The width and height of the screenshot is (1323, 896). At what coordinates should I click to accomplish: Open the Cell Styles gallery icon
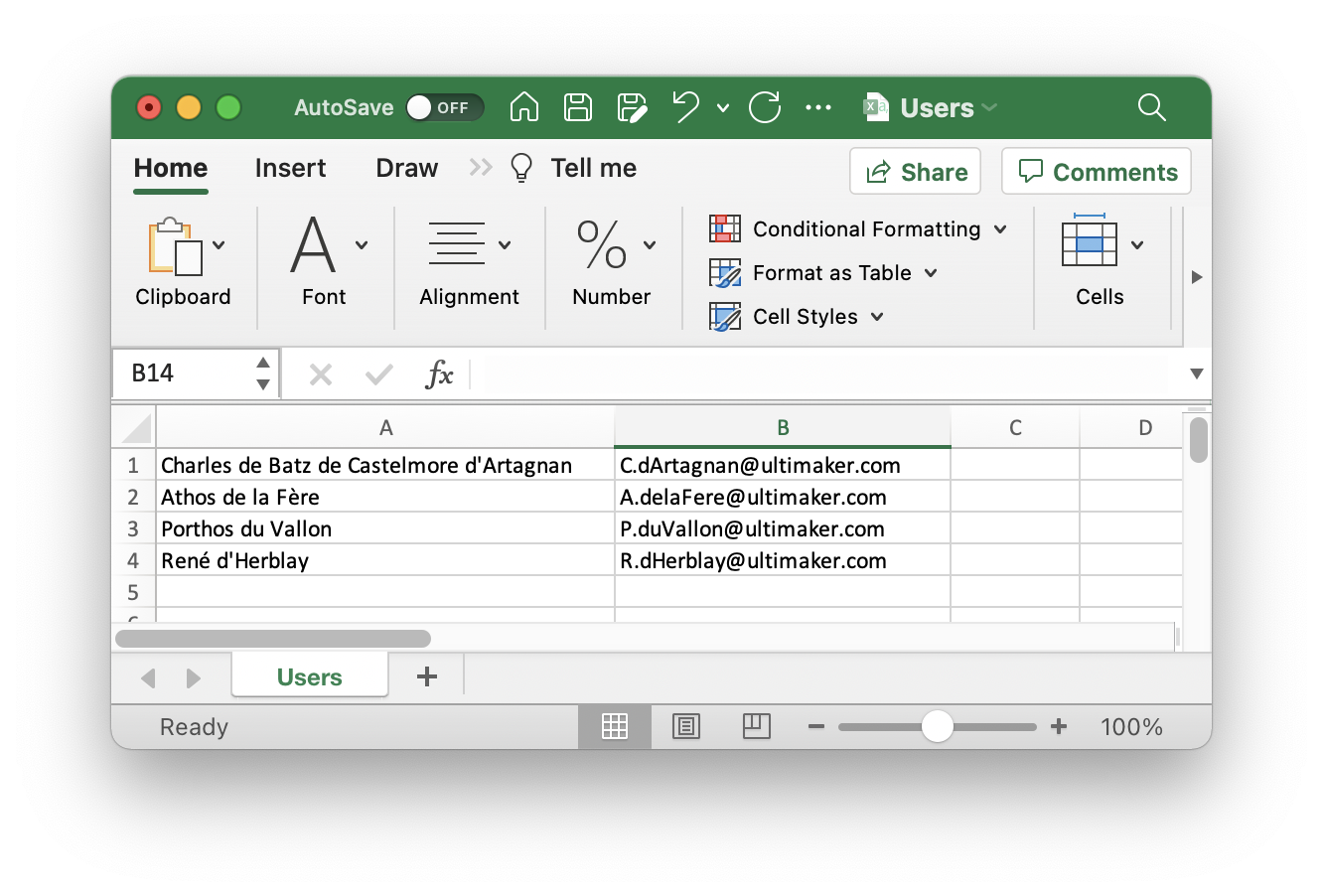(726, 316)
